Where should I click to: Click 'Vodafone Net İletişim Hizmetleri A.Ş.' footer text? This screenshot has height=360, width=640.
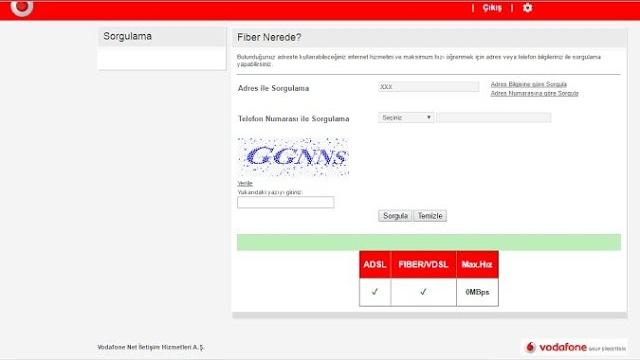tap(151, 347)
